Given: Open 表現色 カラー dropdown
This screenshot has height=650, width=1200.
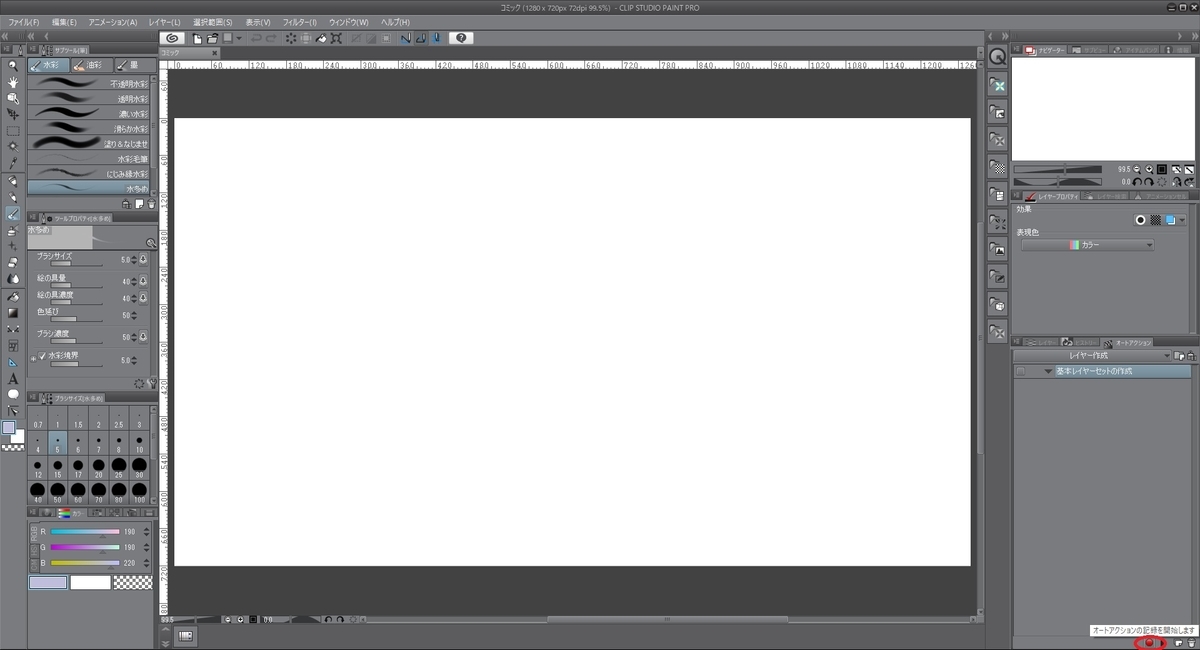Looking at the screenshot, I should (1087, 245).
